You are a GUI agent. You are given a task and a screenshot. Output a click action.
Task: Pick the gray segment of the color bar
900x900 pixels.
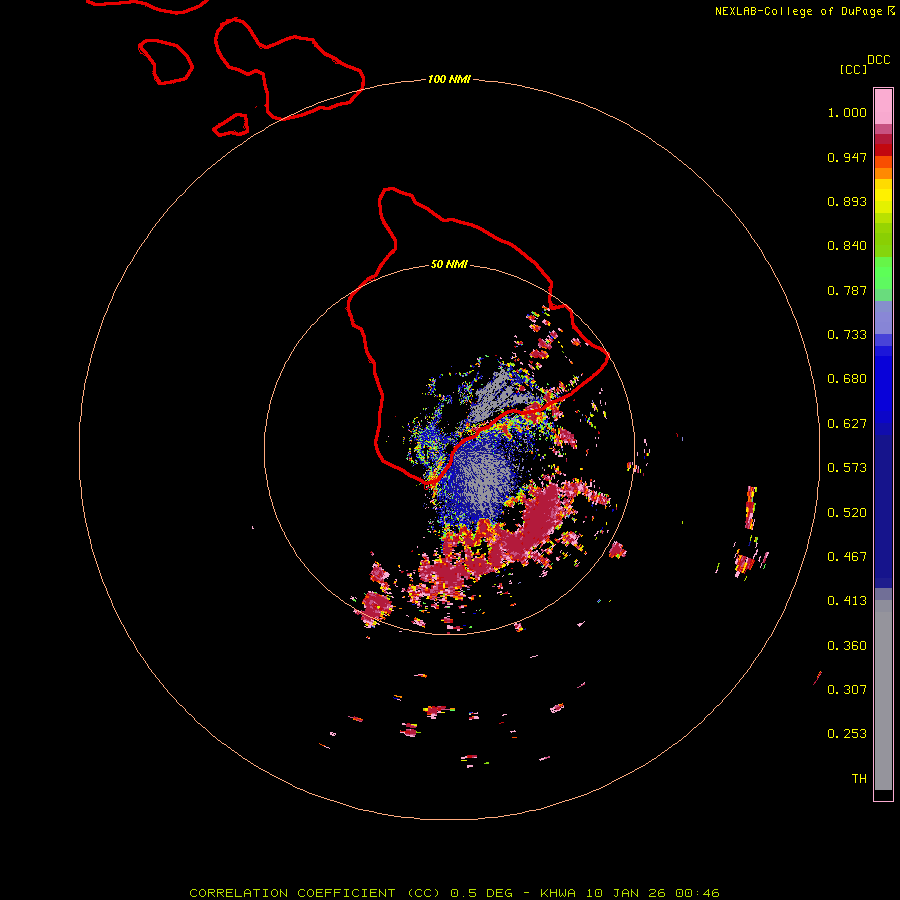click(883, 695)
